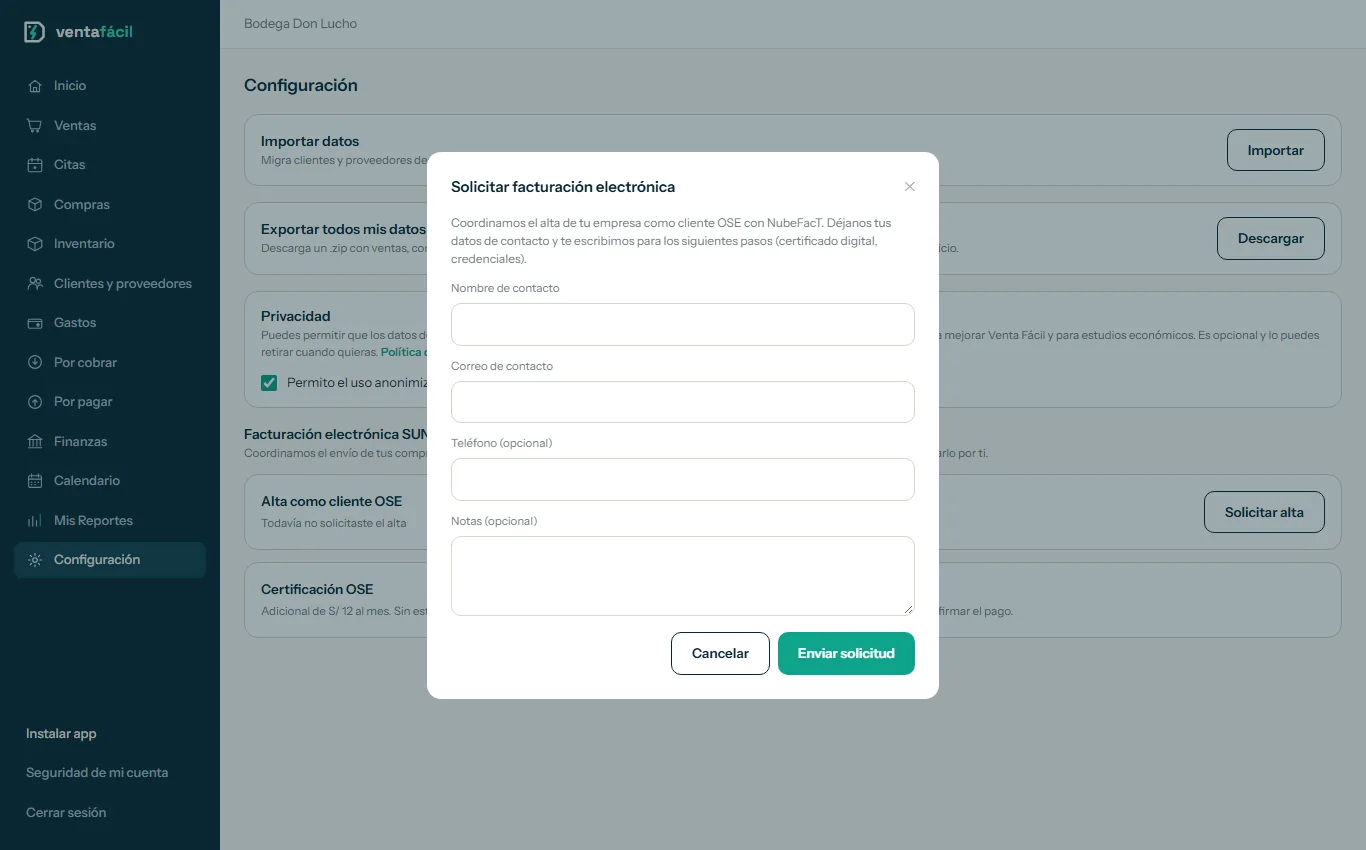Click the Mis Reportes bar chart icon

(x=35, y=521)
